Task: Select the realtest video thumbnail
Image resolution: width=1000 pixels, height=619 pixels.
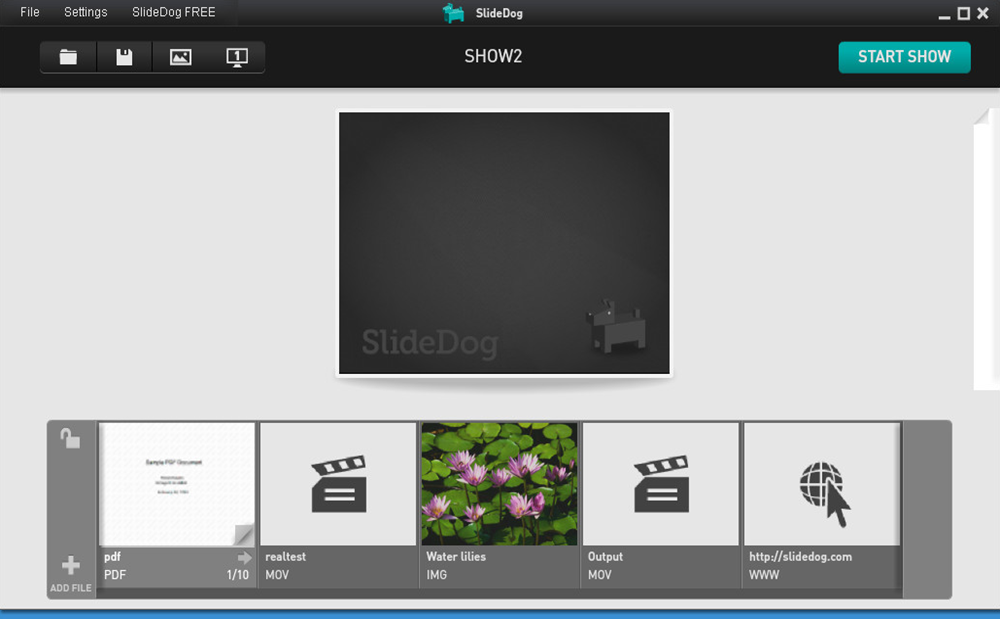Action: [x=339, y=484]
